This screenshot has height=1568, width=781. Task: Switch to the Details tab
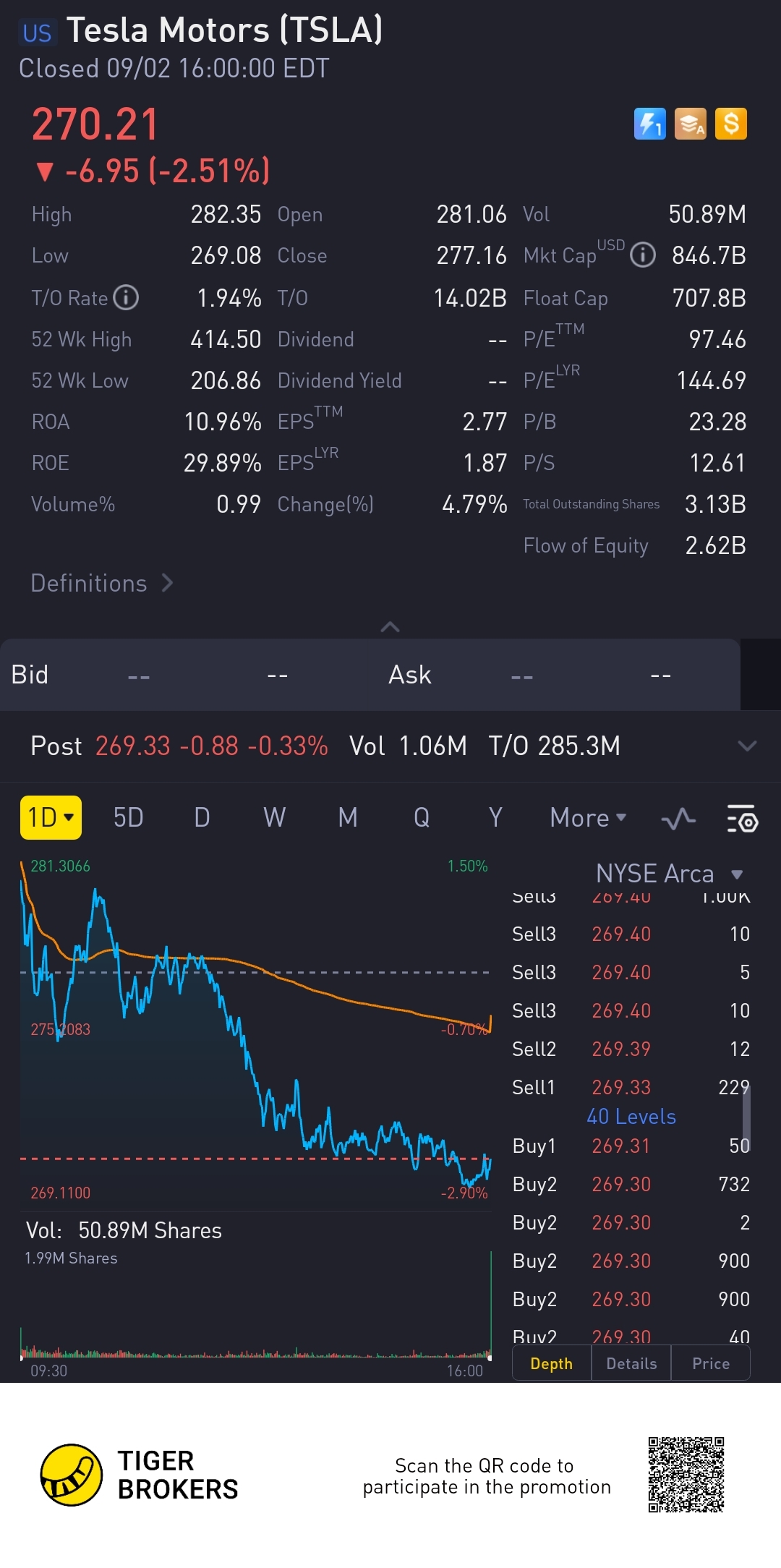click(631, 1363)
